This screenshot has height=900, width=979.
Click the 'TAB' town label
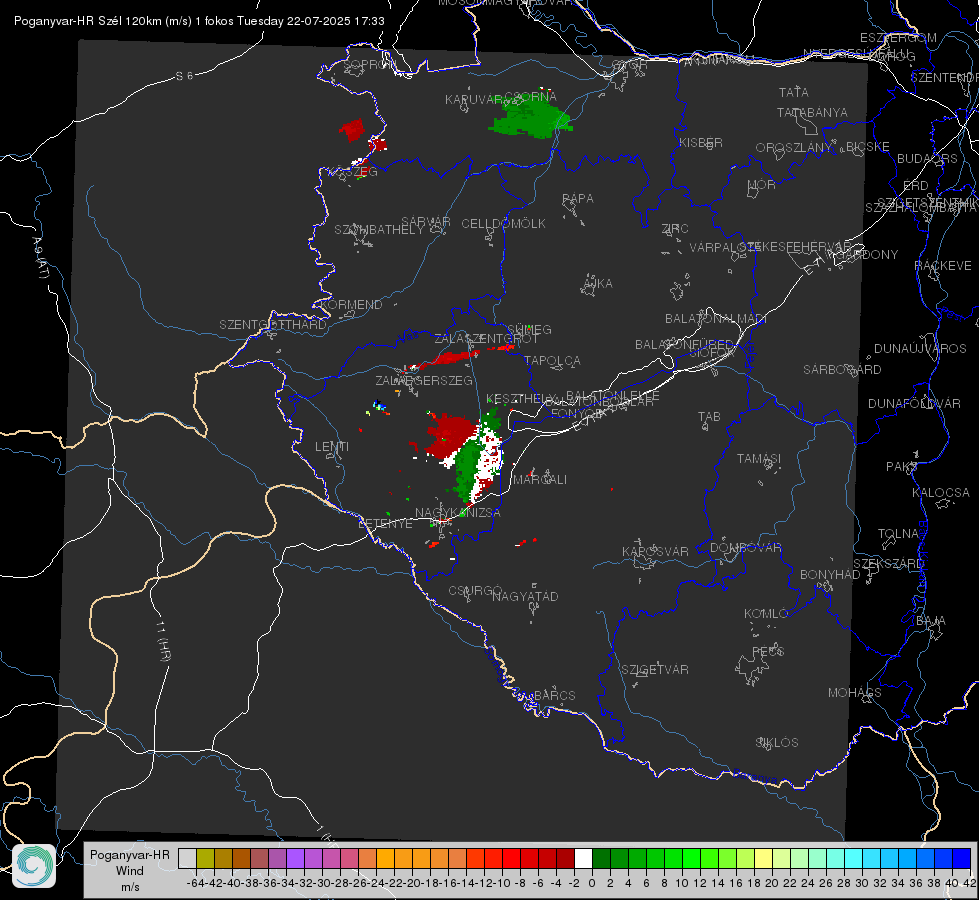(709, 417)
